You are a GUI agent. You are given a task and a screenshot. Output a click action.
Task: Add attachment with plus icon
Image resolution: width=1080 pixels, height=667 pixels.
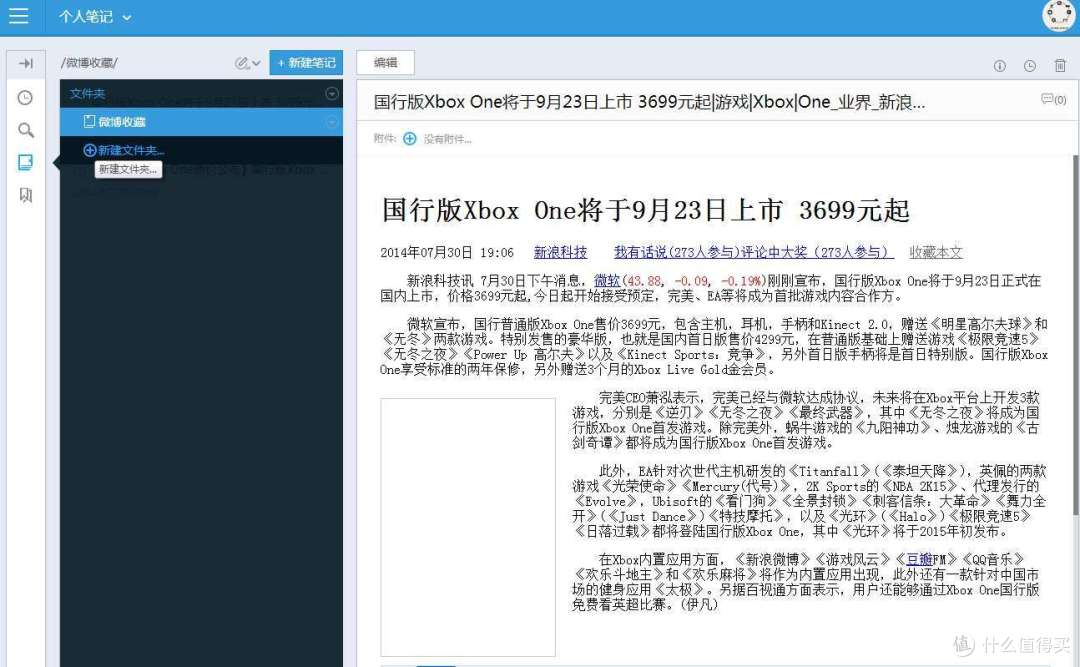point(410,138)
